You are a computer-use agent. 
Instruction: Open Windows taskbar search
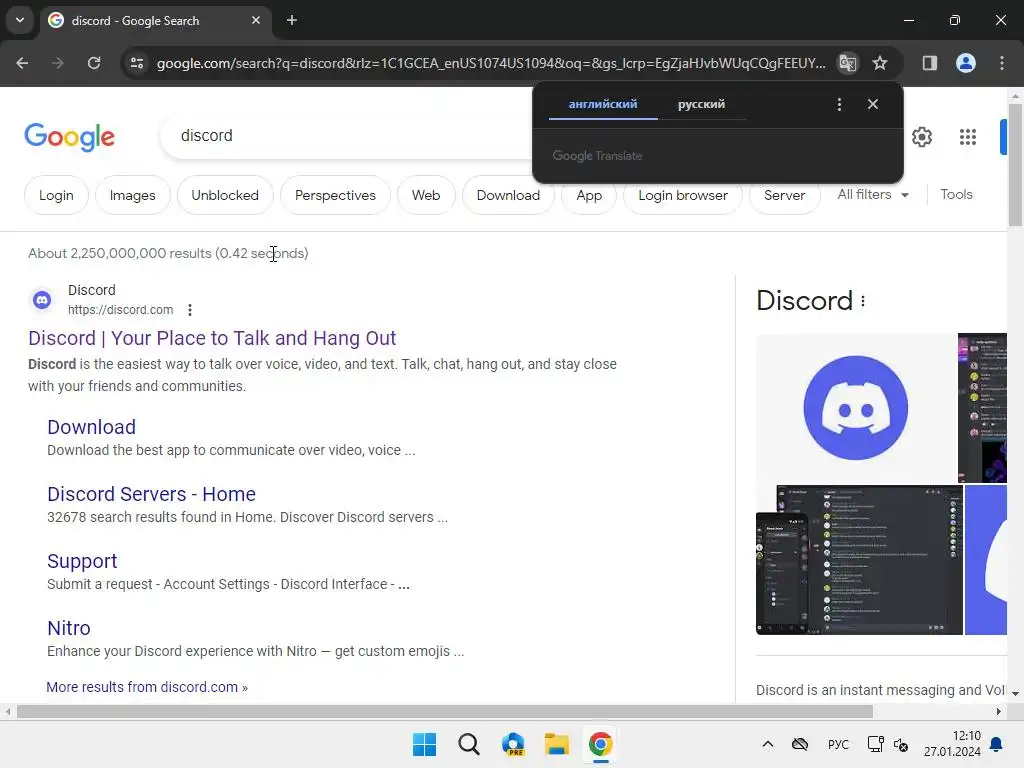pyautogui.click(x=468, y=744)
